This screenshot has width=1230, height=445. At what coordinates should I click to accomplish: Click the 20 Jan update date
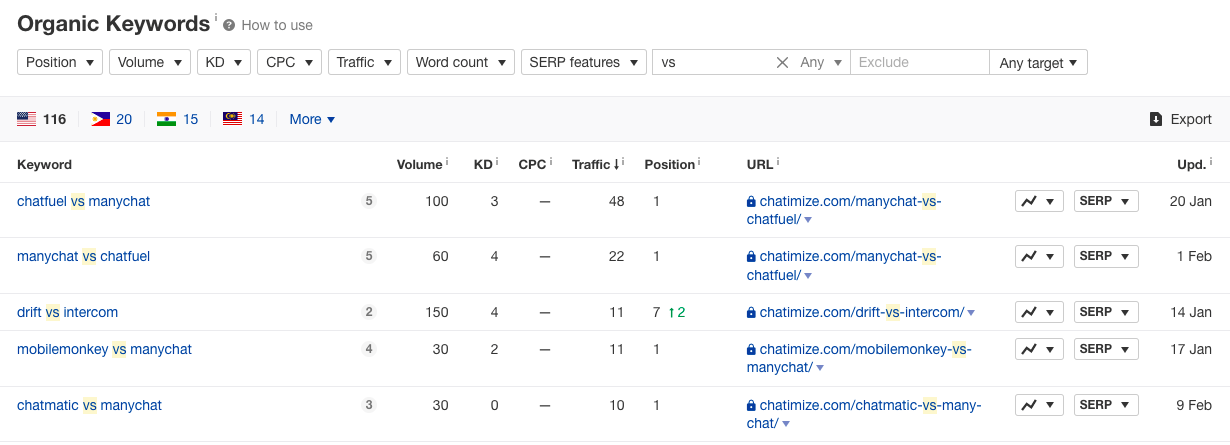tap(1191, 201)
